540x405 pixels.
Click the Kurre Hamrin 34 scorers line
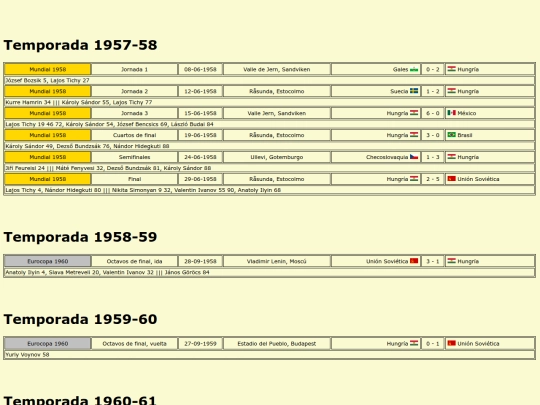point(269,102)
